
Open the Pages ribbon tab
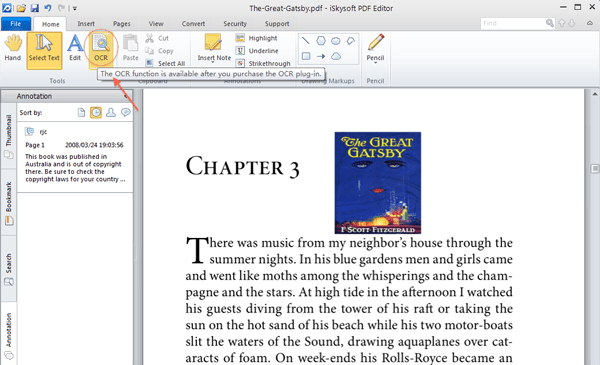(122, 24)
